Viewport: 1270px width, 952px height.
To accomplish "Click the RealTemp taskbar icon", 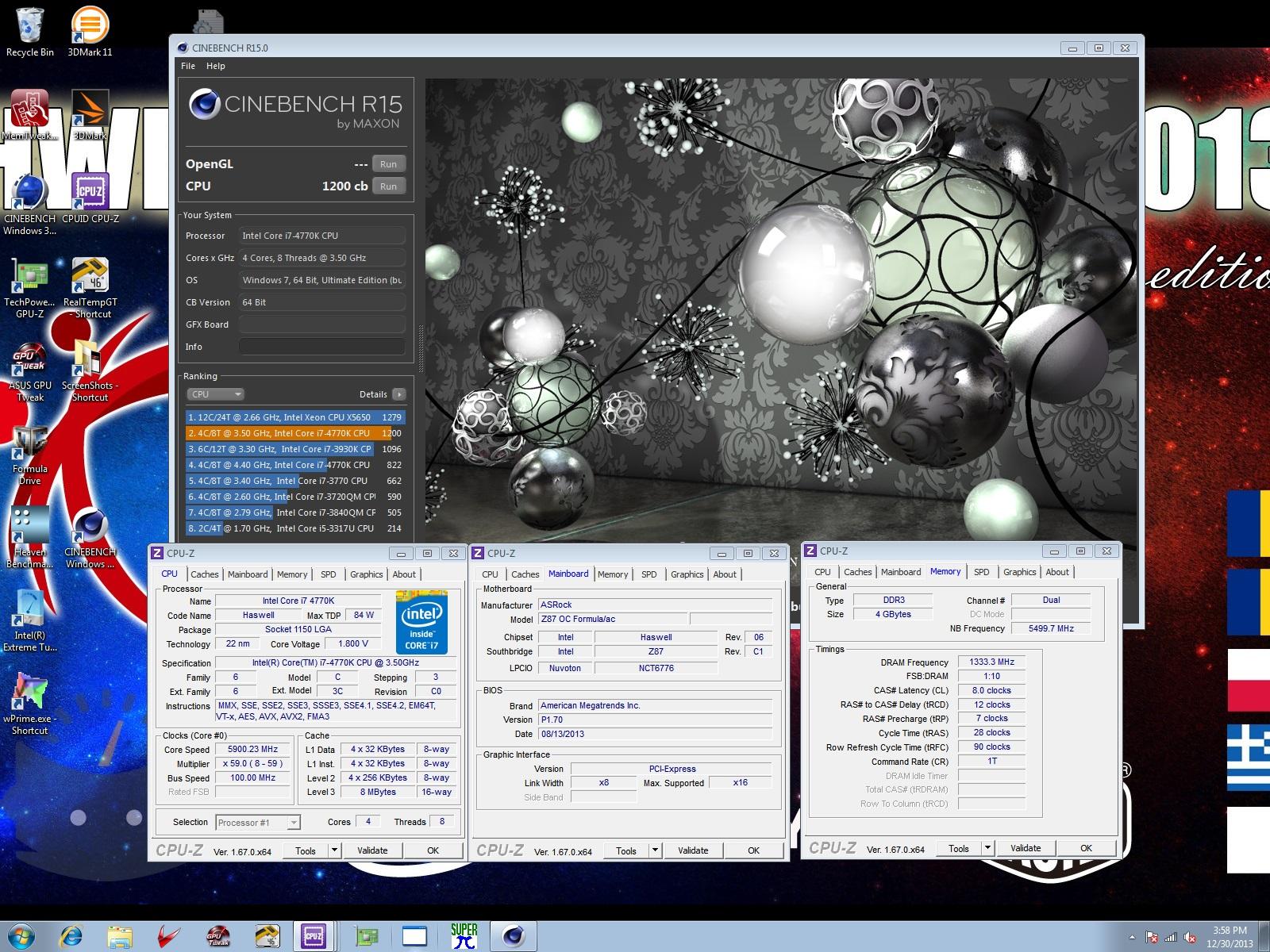I will tap(267, 936).
